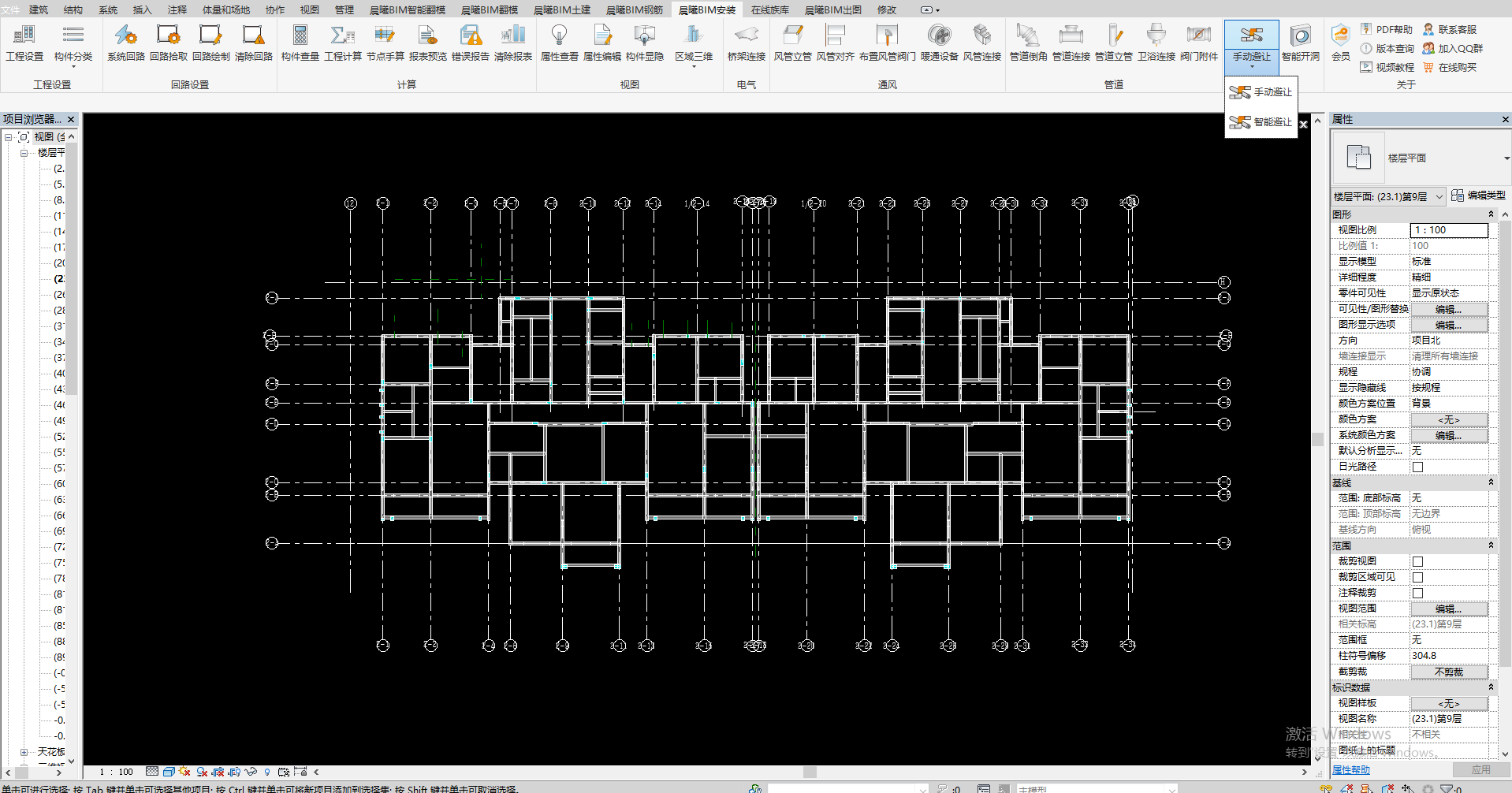Click the 视图比例 1 : 100 field

coord(1449,230)
